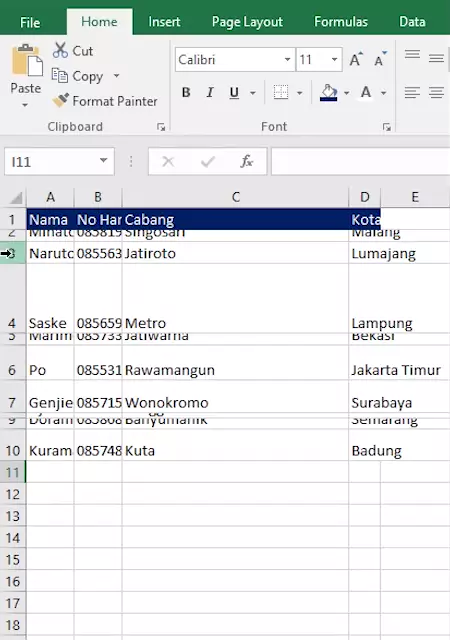The image size is (450, 640).
Task: Click the Copy icon
Action: coord(60,76)
